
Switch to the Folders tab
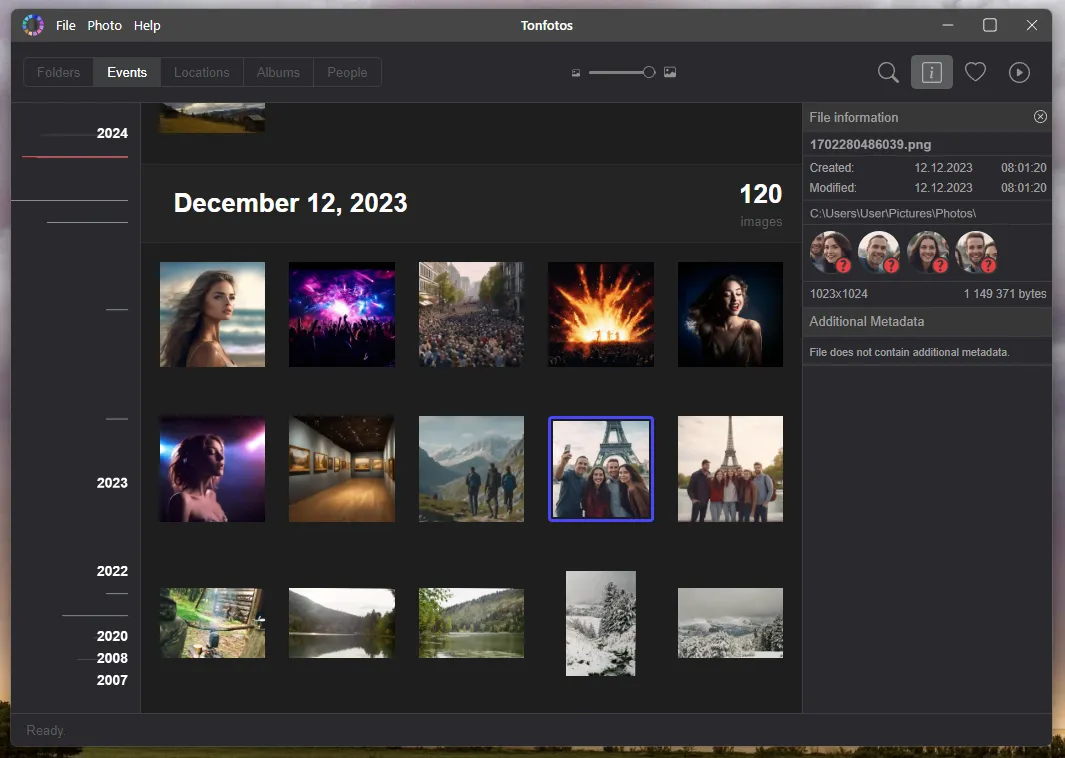tap(58, 72)
